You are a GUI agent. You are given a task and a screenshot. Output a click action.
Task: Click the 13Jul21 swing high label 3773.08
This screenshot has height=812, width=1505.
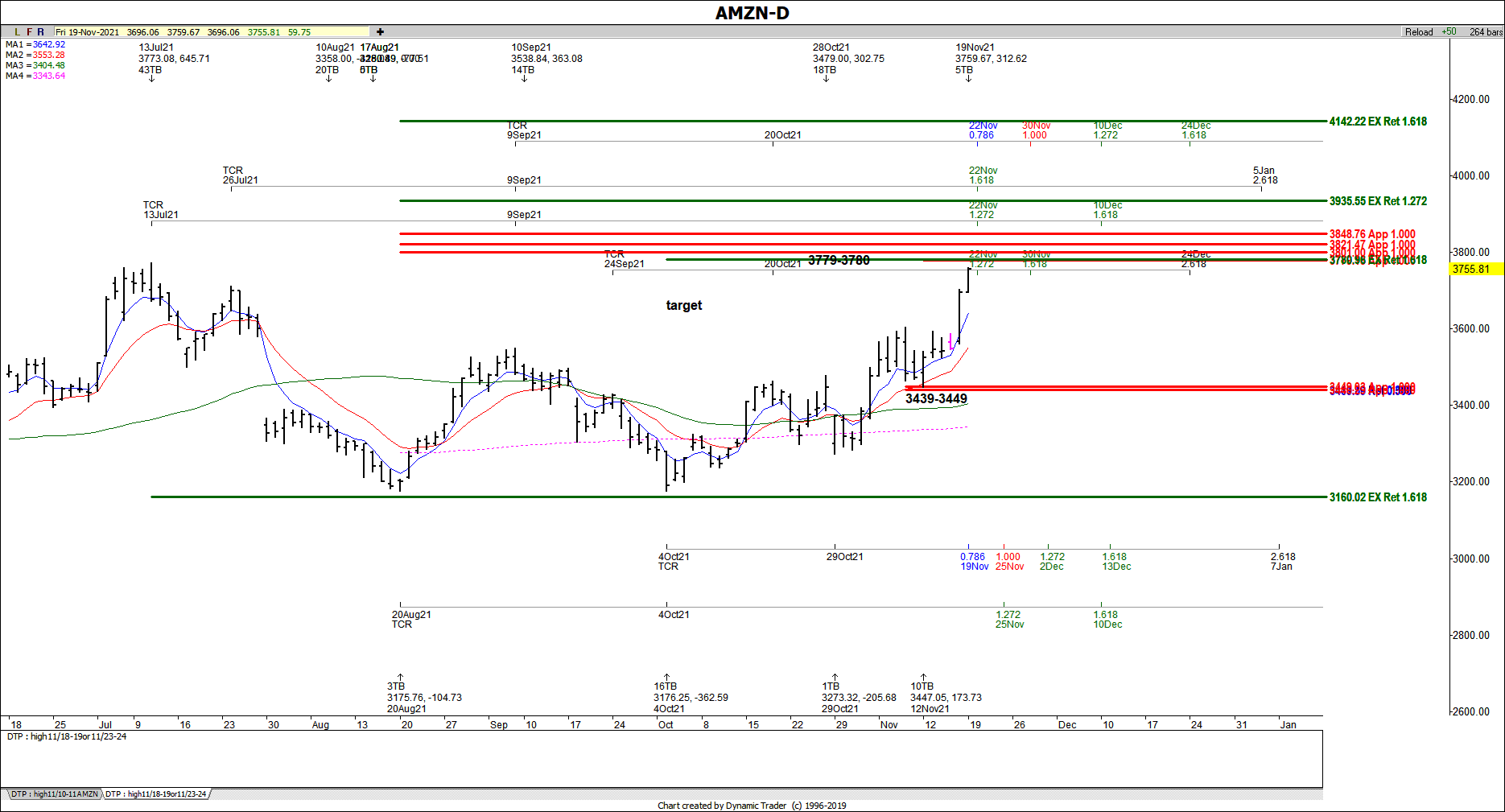point(174,59)
